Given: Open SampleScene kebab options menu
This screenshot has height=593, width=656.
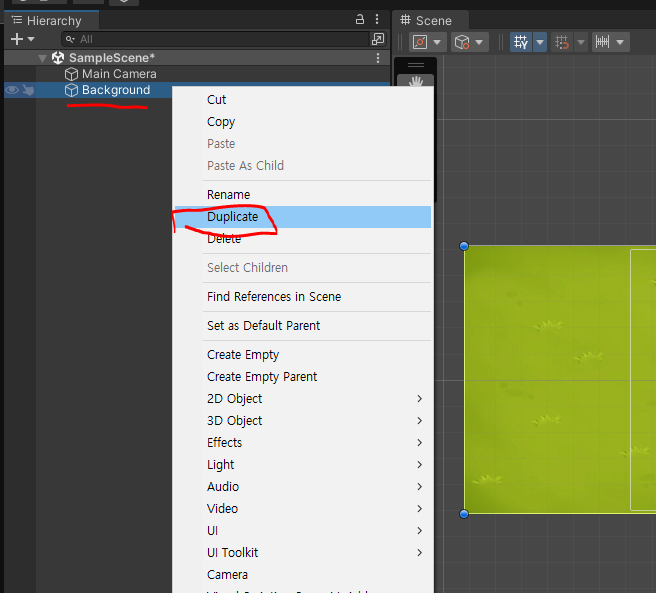Looking at the screenshot, I should coord(378,58).
